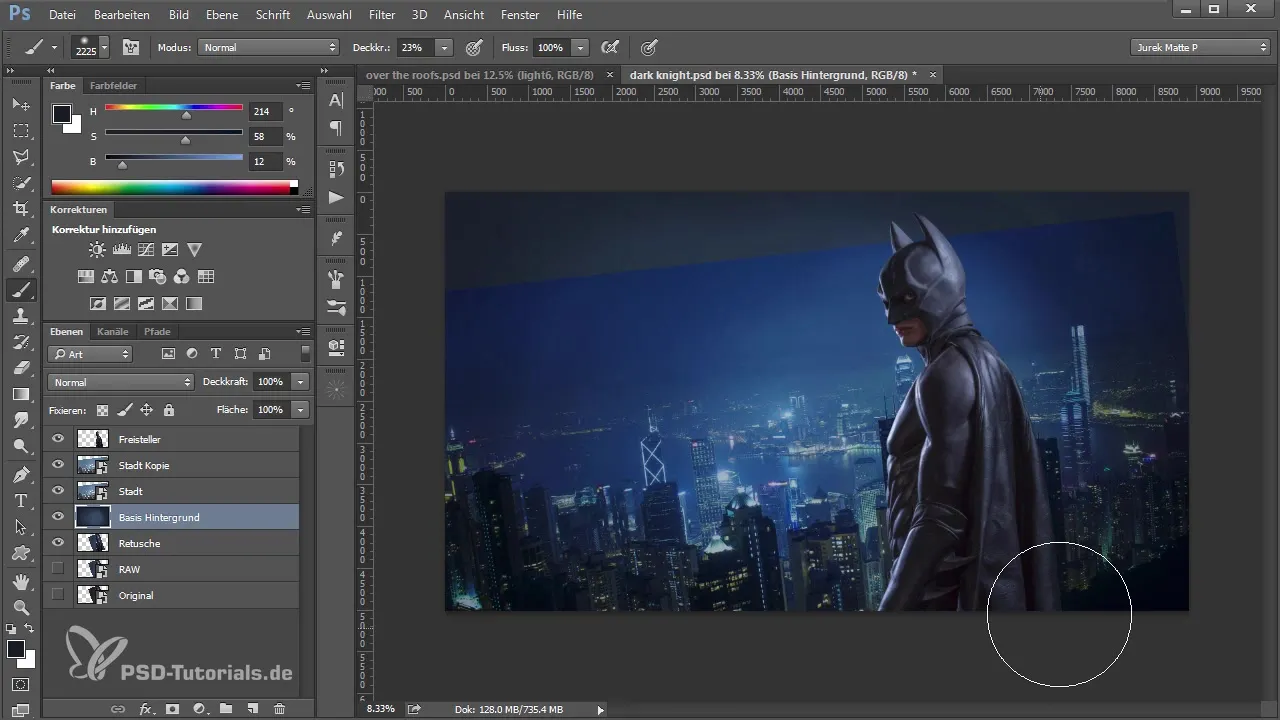Select the Zoom tool
The height and width of the screenshot is (720, 1280).
(x=21, y=607)
